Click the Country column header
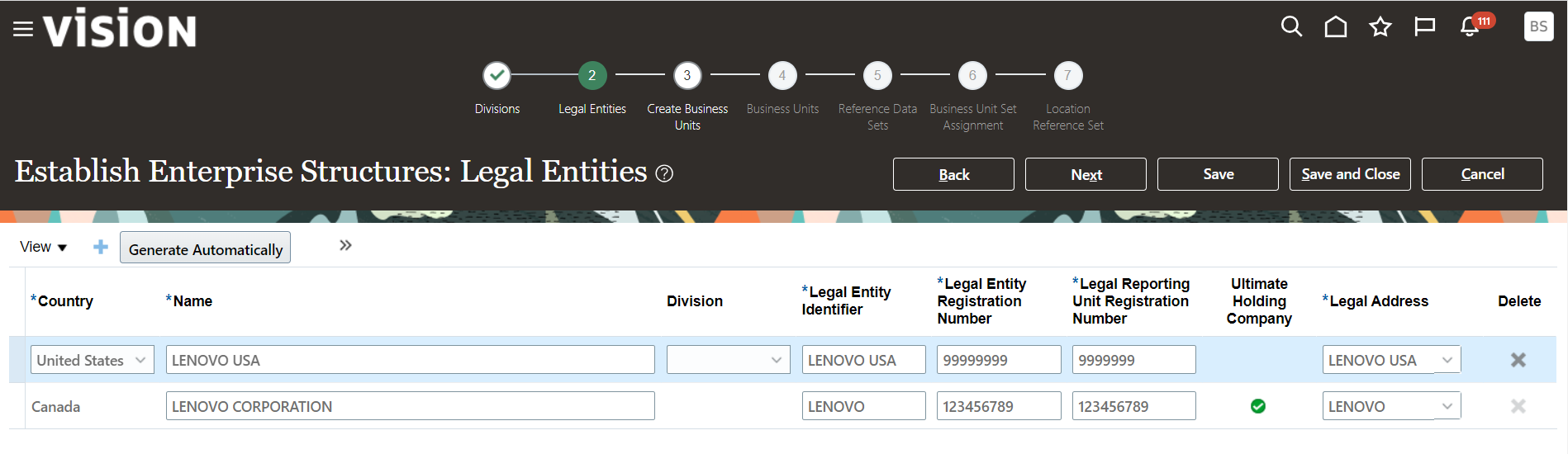Screen dimensions: 1568x454 [62, 301]
